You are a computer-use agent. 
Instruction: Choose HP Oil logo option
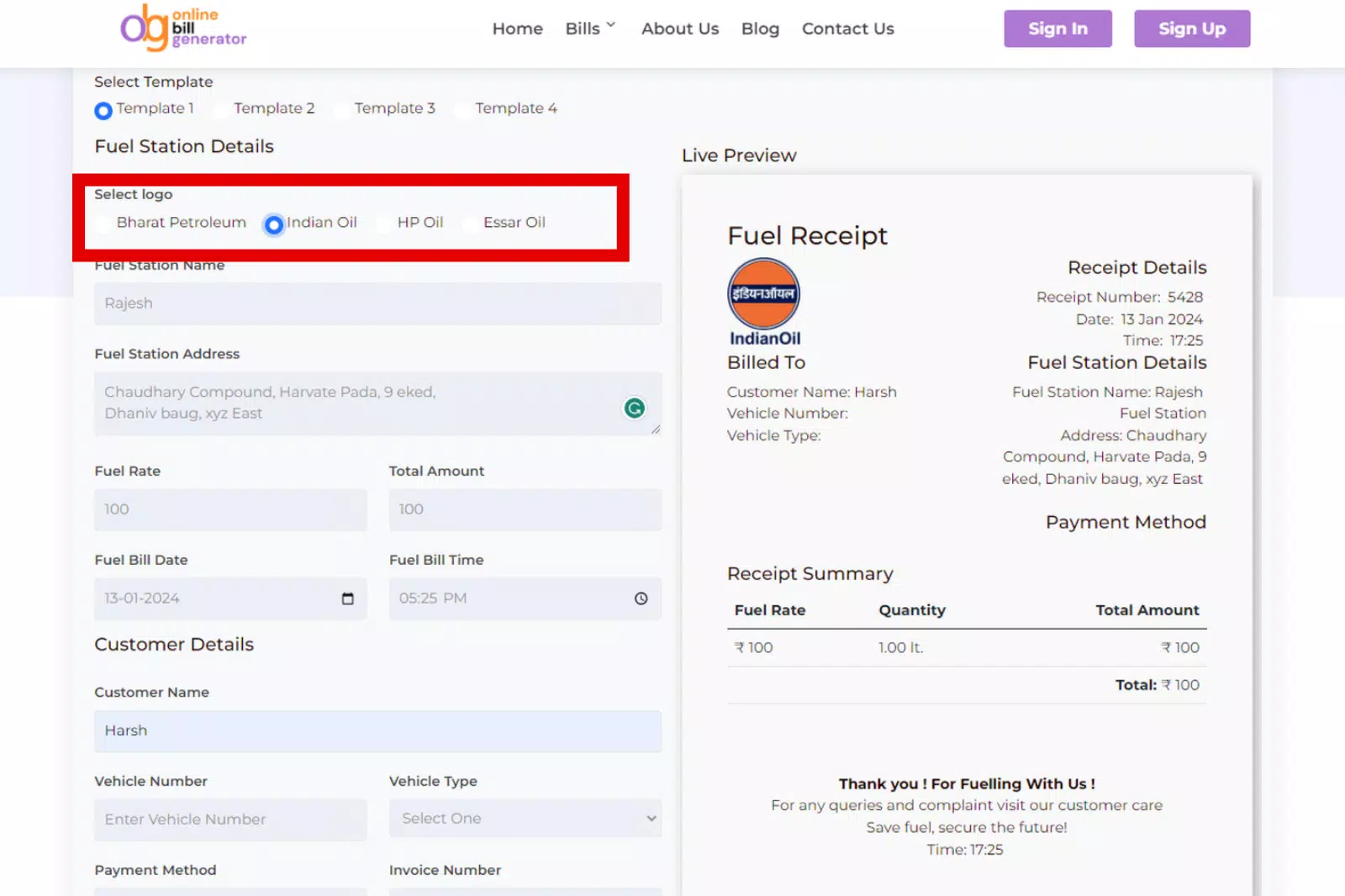point(384,224)
